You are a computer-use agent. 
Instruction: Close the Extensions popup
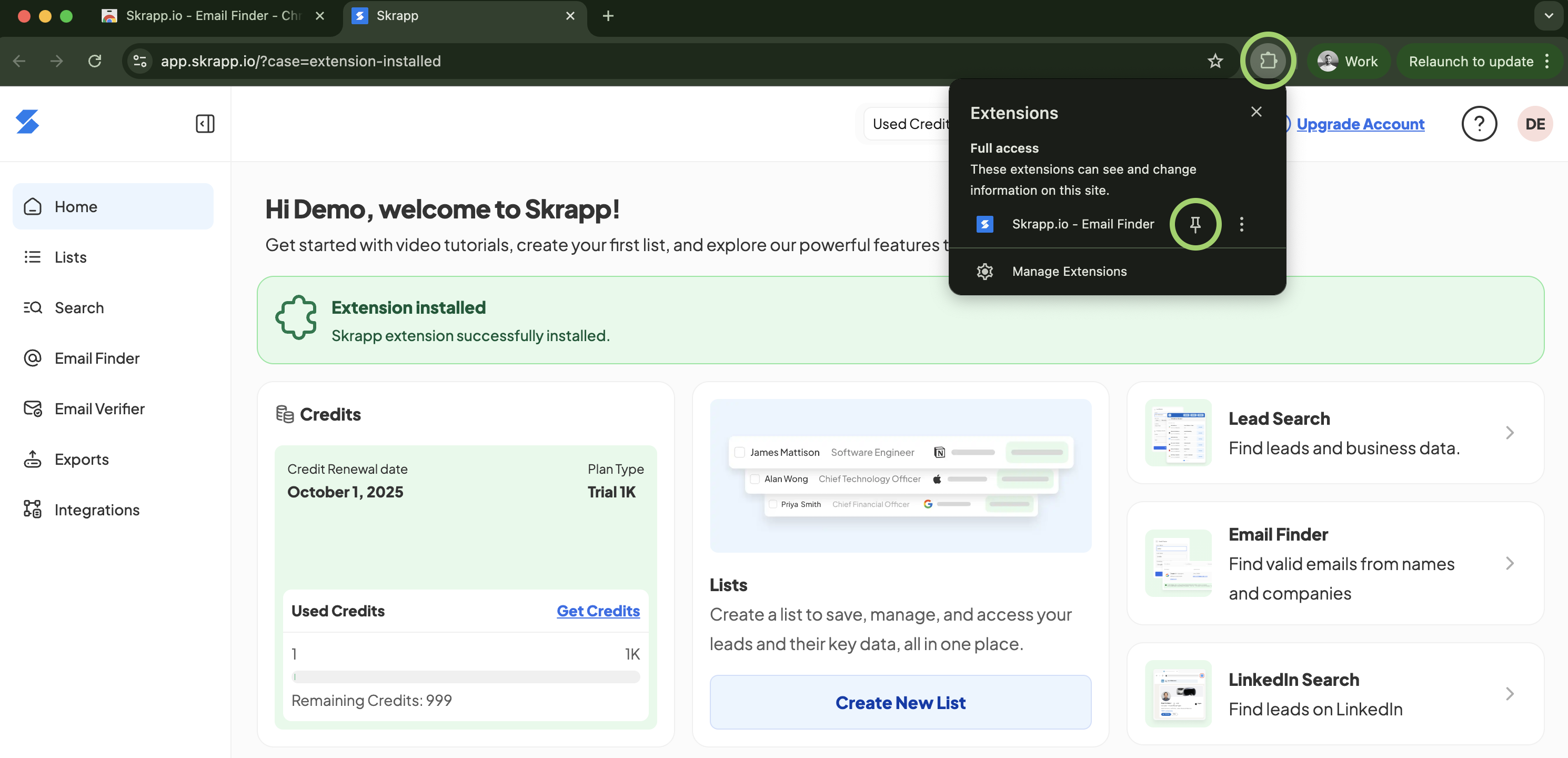click(1257, 112)
